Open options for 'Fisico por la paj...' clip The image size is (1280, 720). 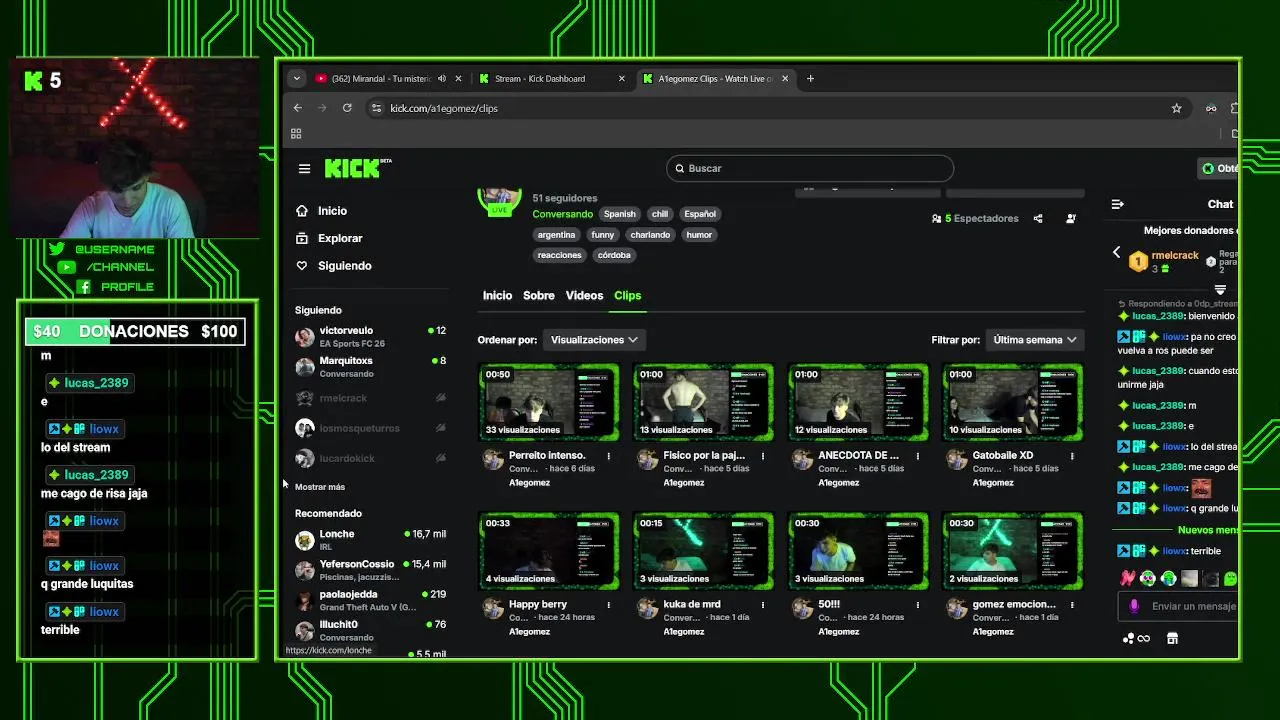[x=763, y=456]
